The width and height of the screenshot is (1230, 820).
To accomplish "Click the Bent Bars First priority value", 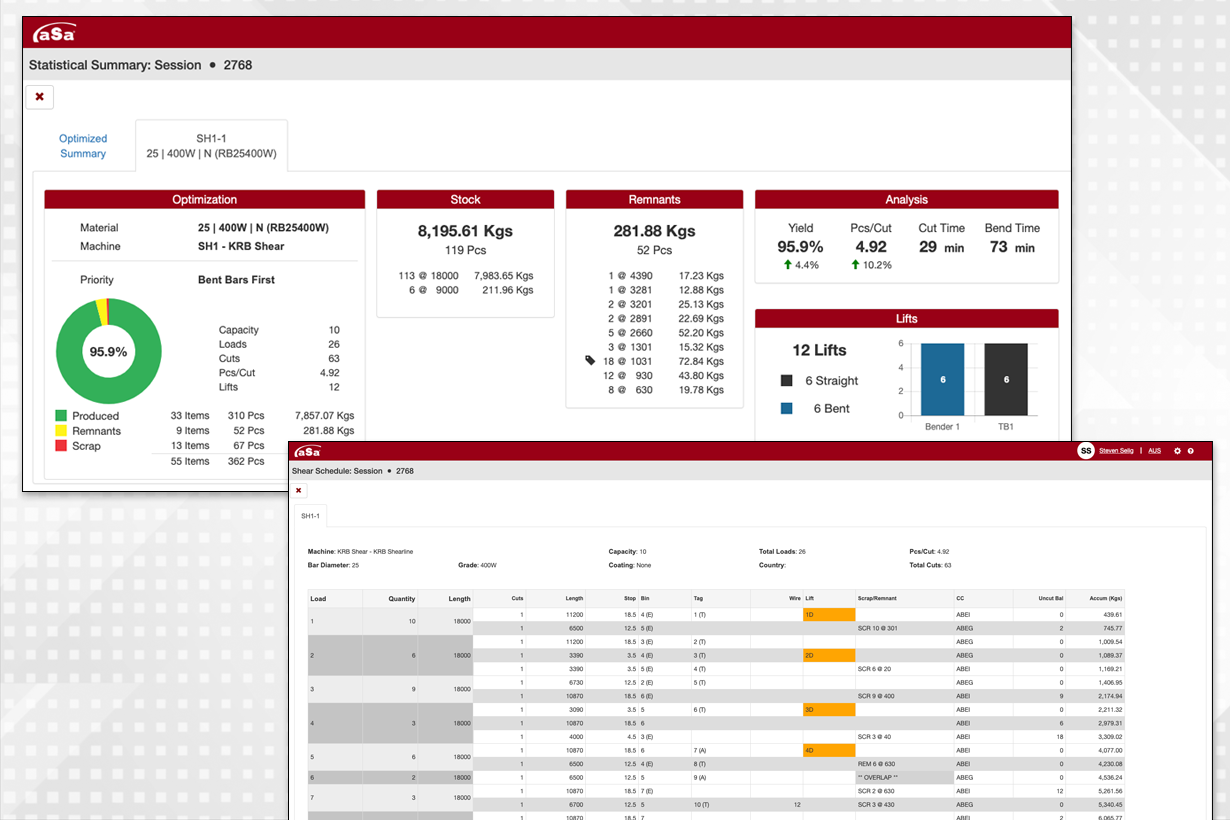I will tap(236, 280).
